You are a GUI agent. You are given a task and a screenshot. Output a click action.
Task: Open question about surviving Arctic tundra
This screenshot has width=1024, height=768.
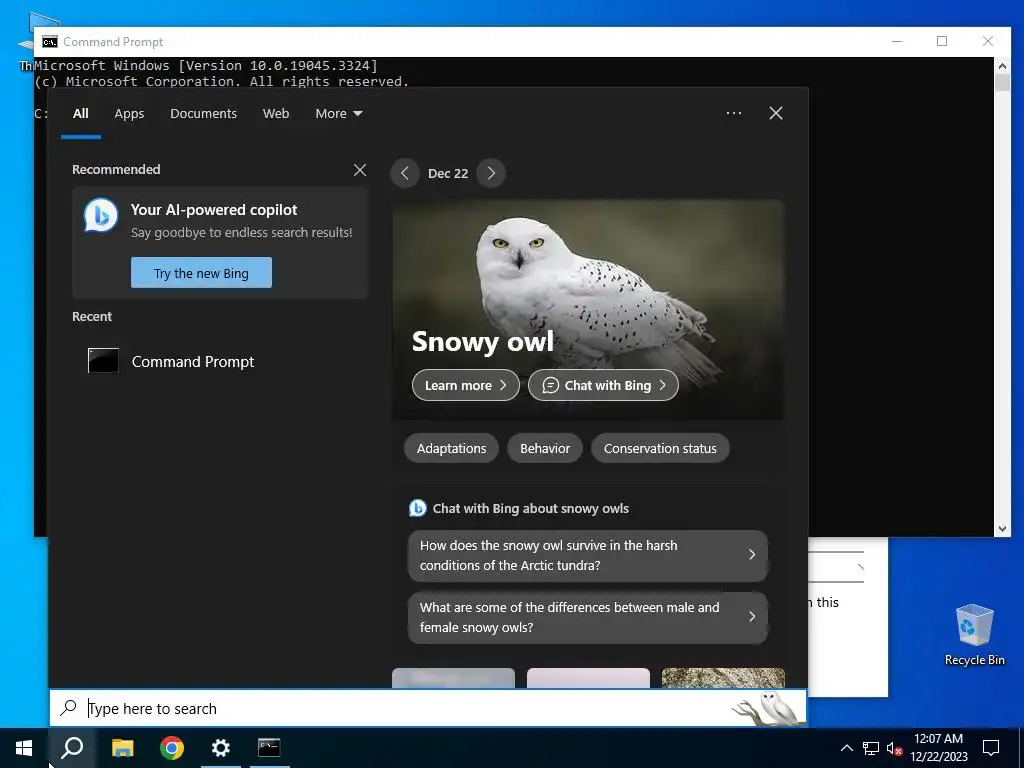pyautogui.click(x=588, y=555)
